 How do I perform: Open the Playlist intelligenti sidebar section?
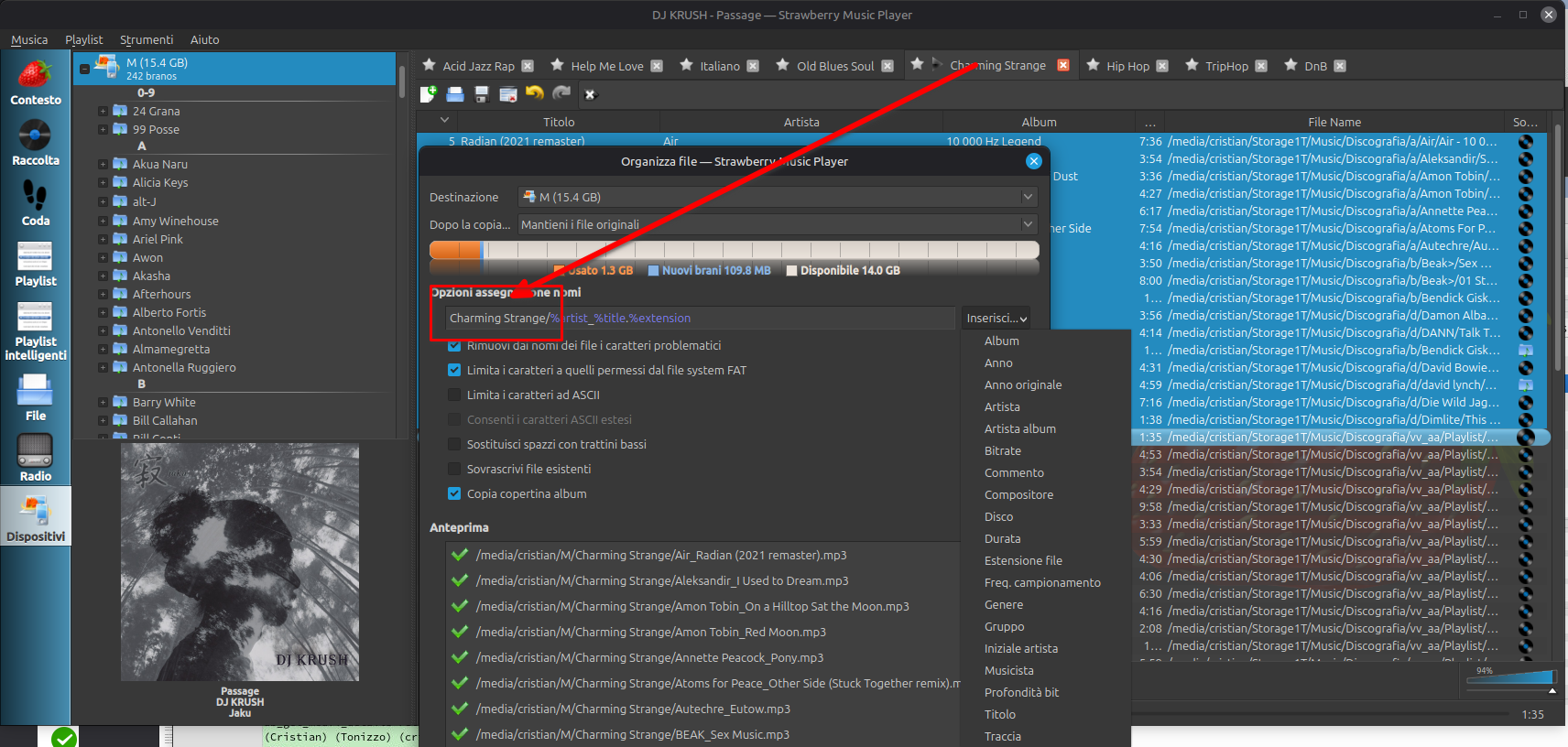point(35,330)
